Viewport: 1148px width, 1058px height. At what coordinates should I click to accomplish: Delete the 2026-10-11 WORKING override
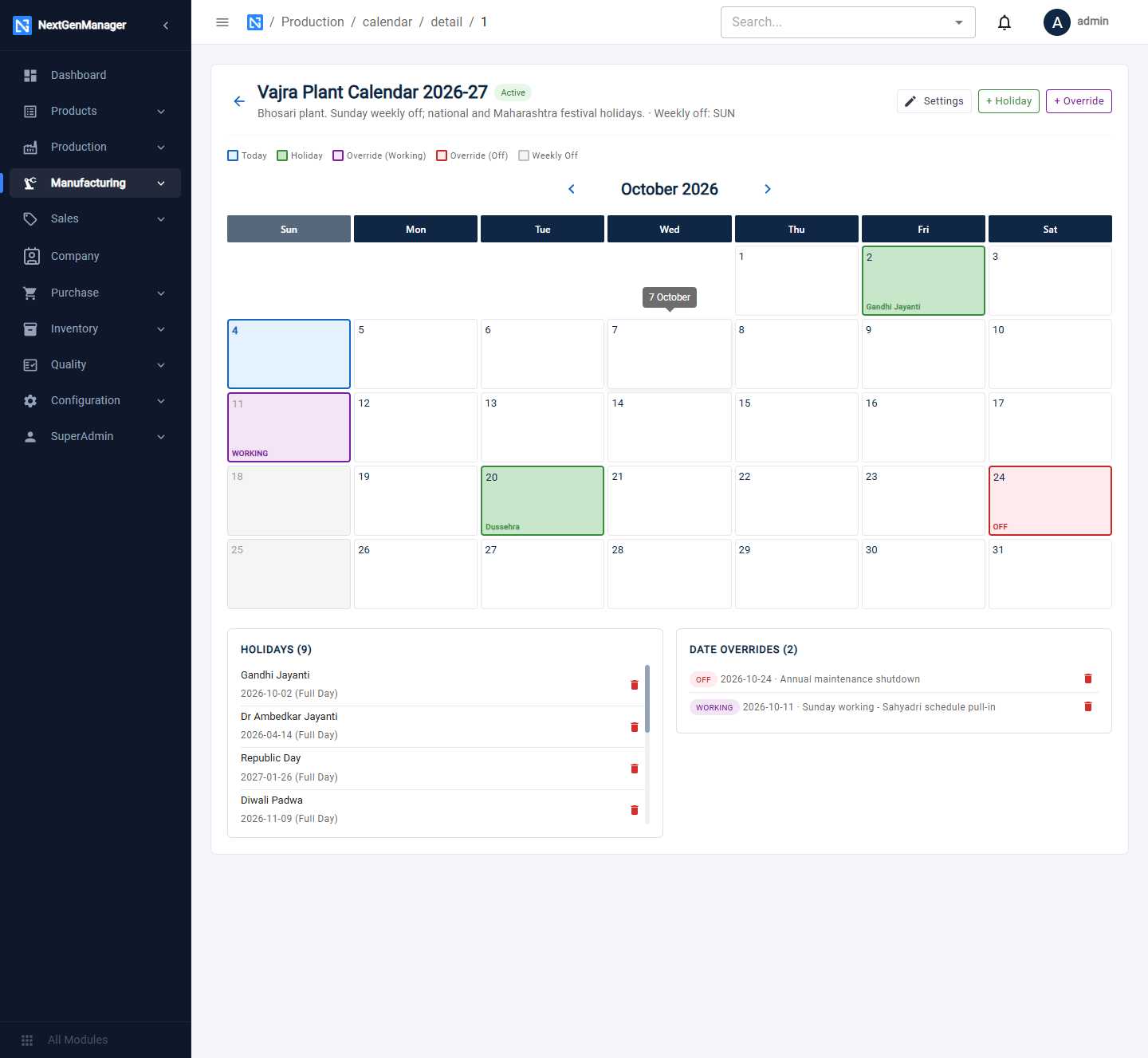pos(1088,706)
